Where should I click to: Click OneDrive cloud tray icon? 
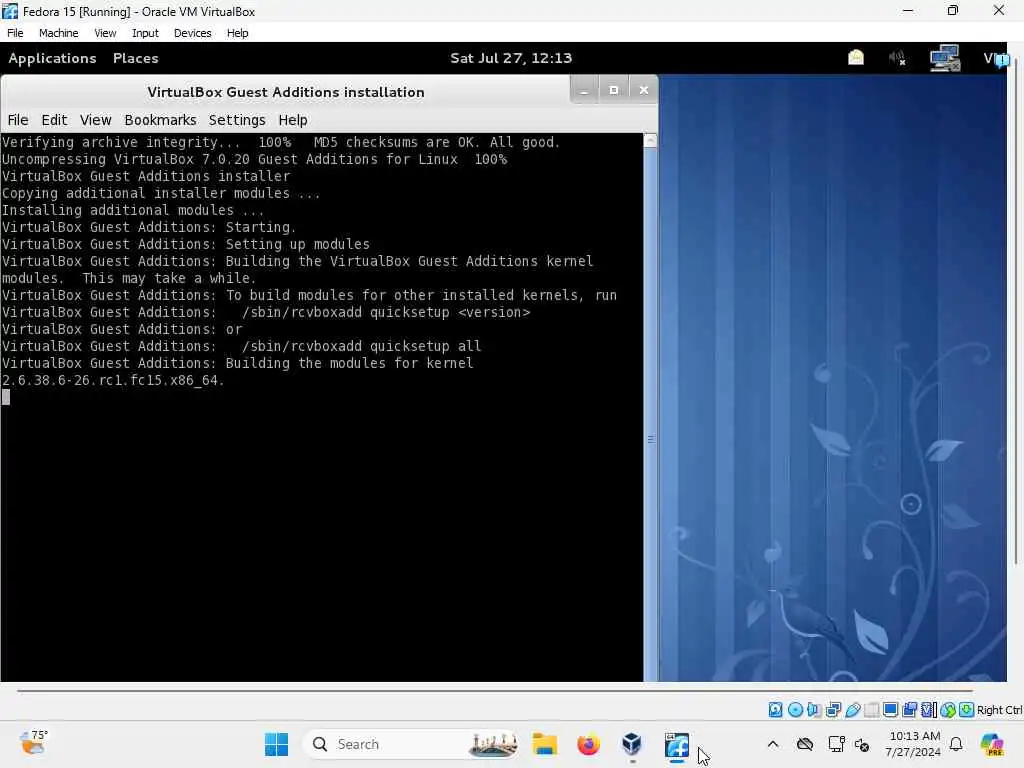click(805, 744)
